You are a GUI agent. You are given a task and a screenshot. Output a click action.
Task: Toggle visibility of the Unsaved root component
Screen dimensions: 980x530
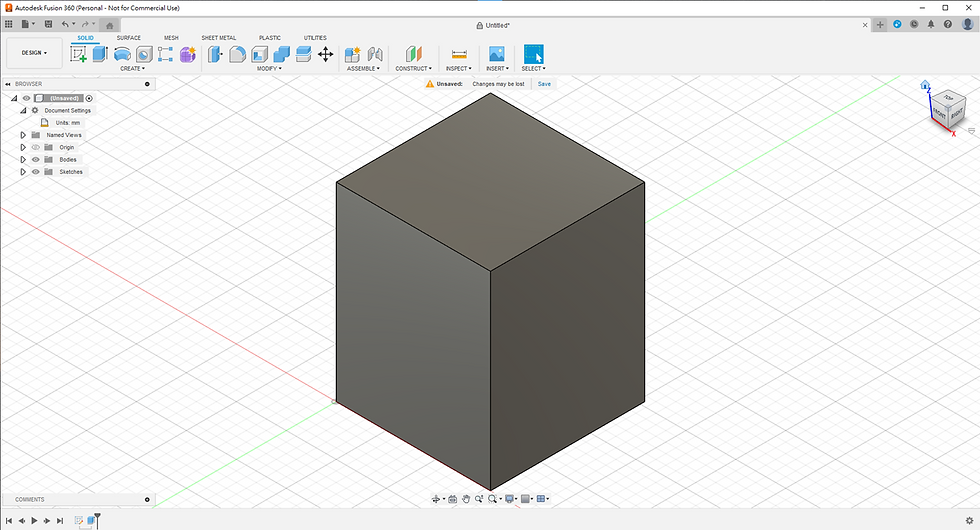click(26, 98)
